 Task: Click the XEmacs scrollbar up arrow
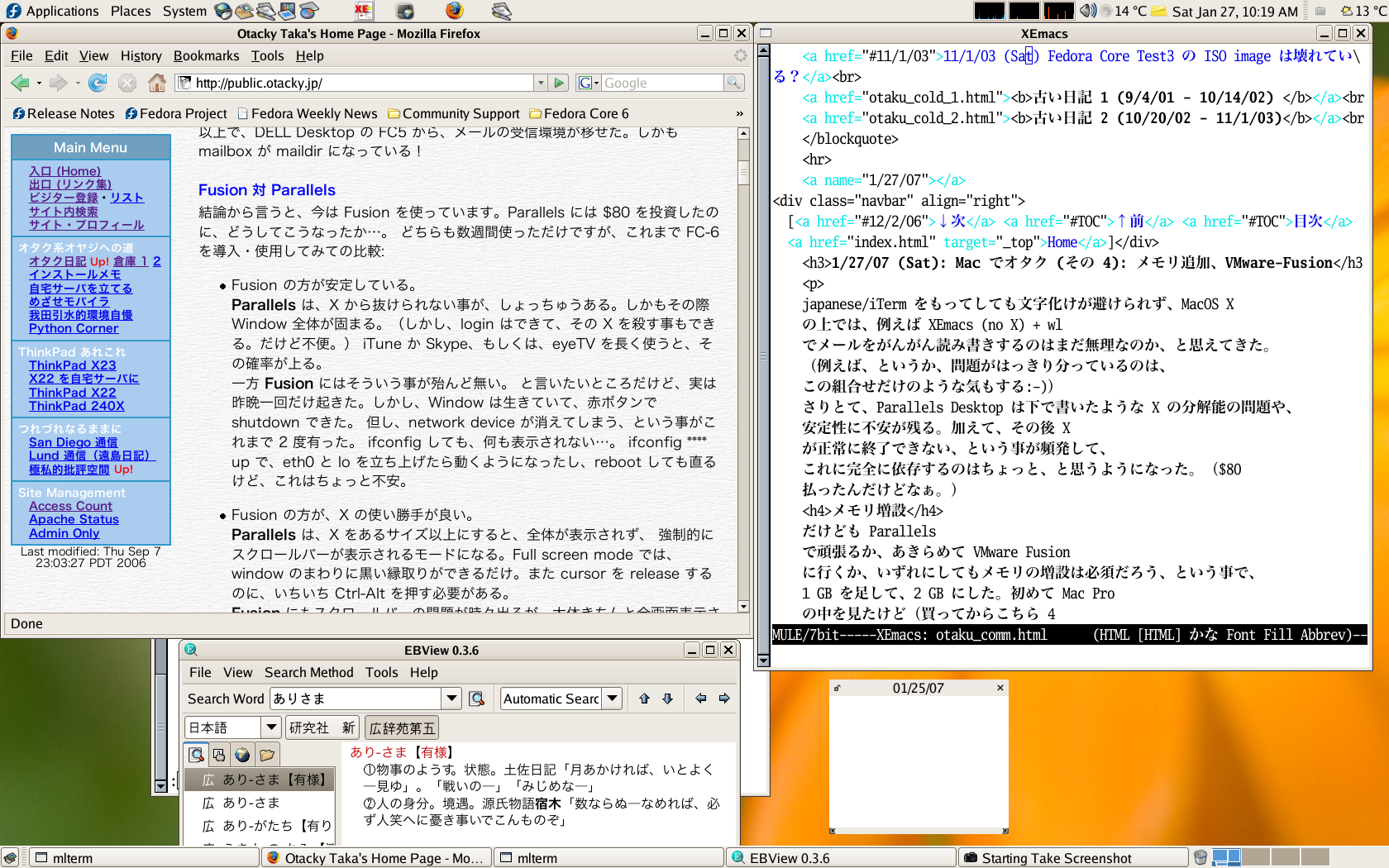tap(764, 50)
